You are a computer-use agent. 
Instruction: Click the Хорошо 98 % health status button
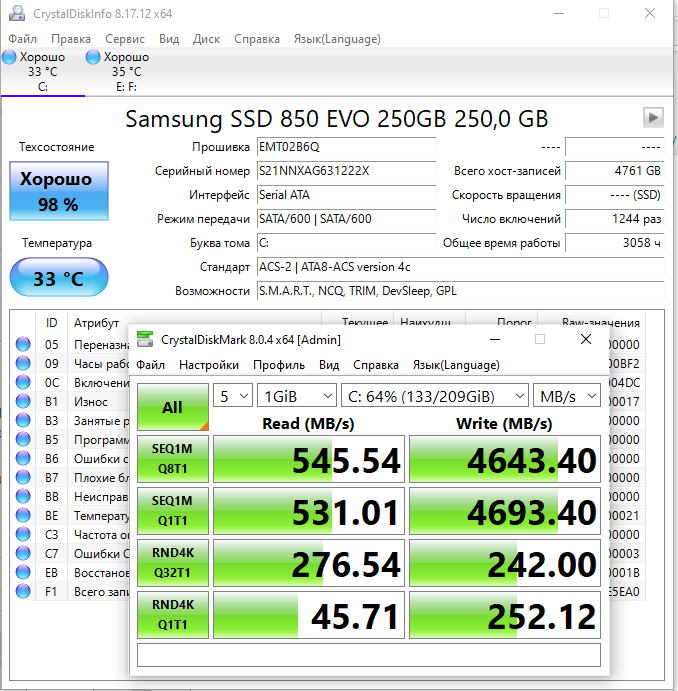(59, 191)
